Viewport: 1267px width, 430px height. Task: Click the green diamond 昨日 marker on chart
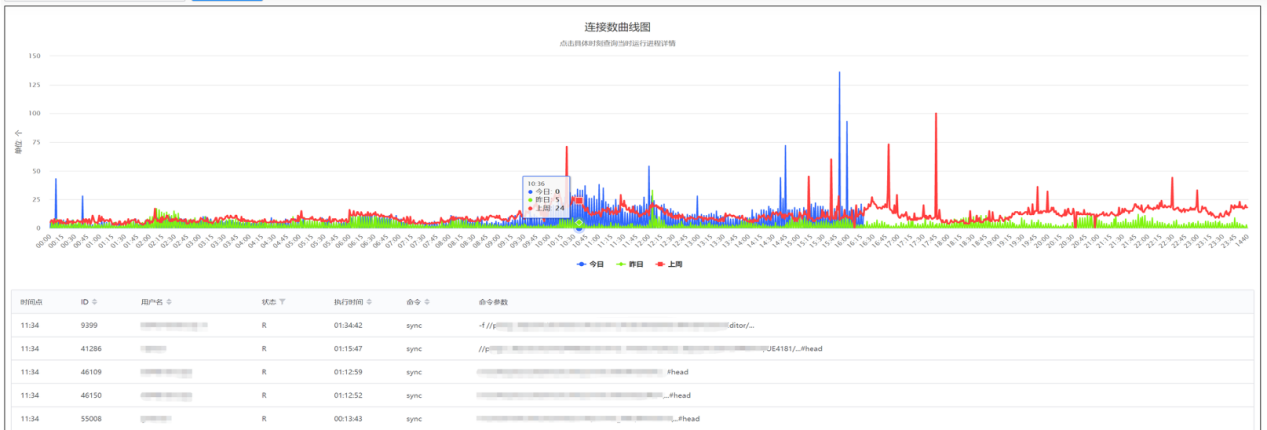pyautogui.click(x=579, y=222)
